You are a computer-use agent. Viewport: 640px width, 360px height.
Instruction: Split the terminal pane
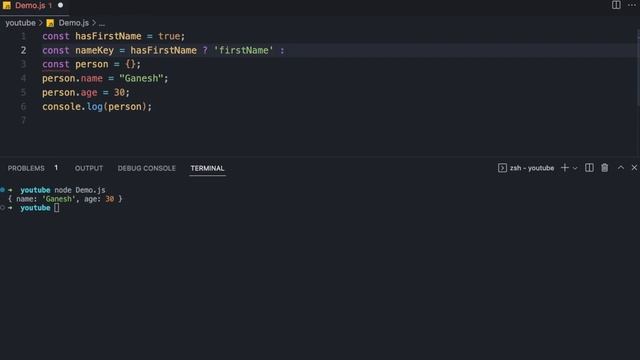click(x=589, y=168)
